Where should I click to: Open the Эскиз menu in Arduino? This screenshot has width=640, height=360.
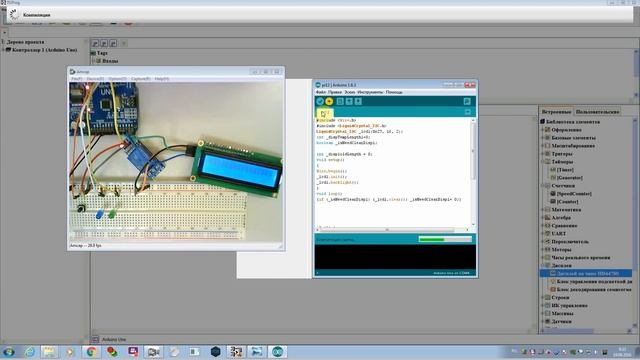349,92
